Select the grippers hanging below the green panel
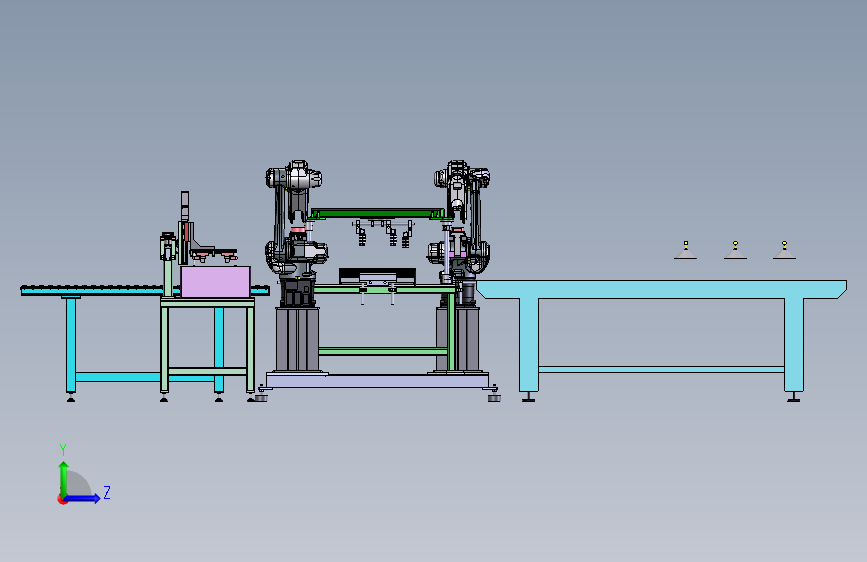Image resolution: width=867 pixels, height=562 pixels. point(383,232)
